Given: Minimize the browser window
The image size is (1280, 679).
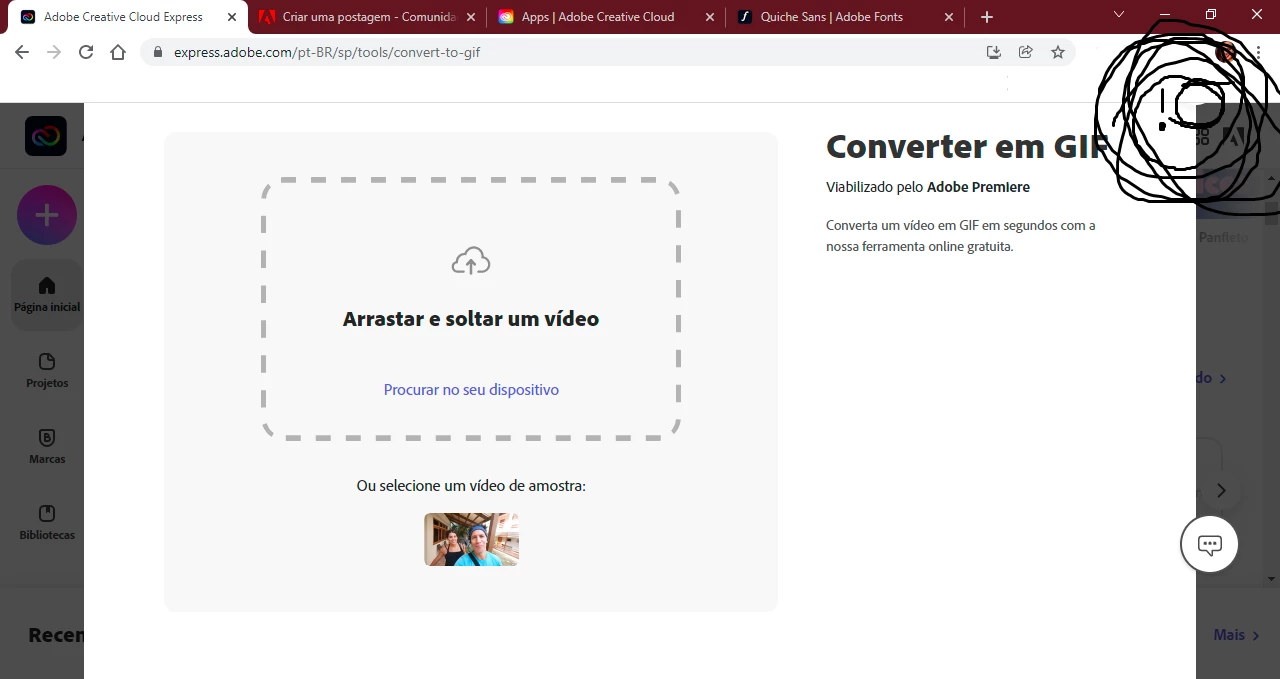Looking at the screenshot, I should (1165, 15).
